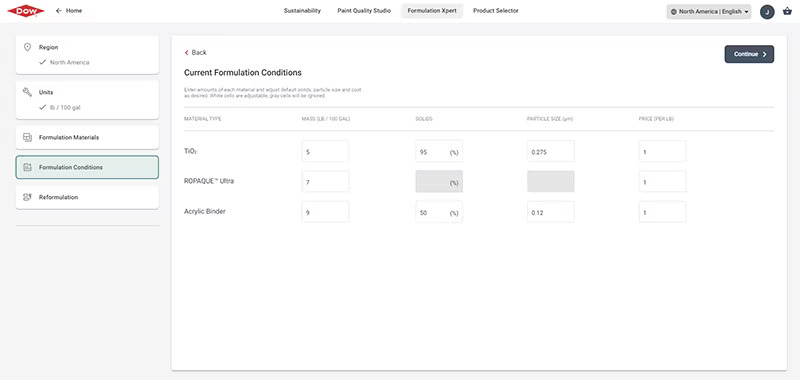This screenshot has width=800, height=380.
Task: Open the Region step card
Action: click(87, 55)
